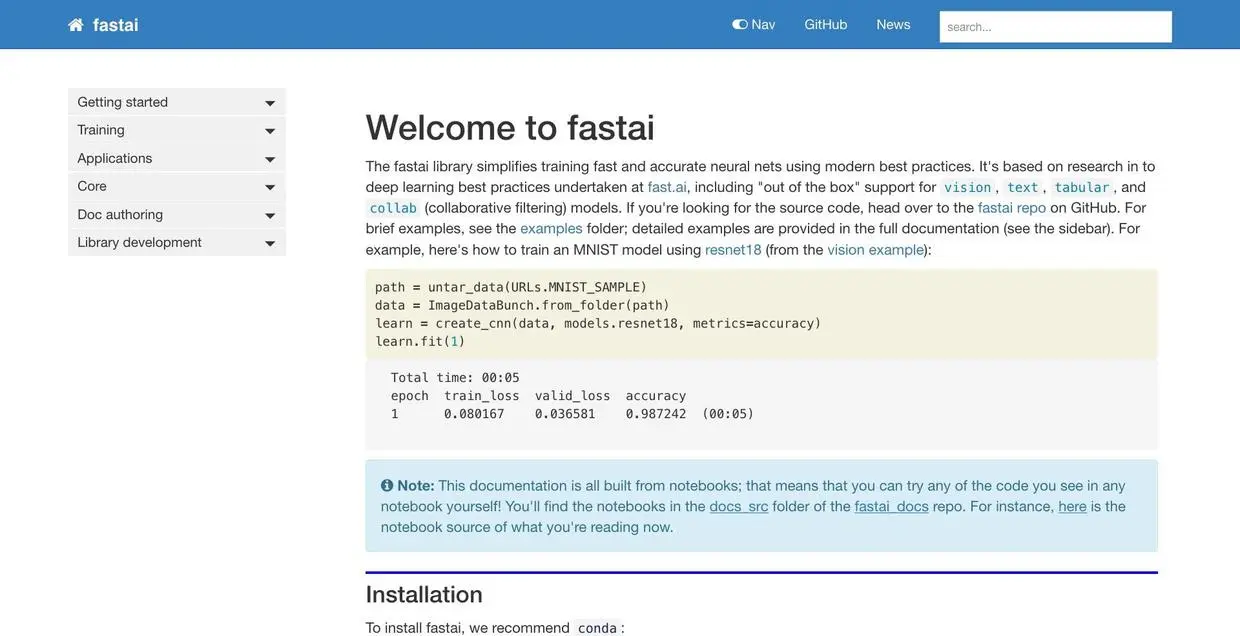This screenshot has height=636, width=1240.
Task: Open the vision module link
Action: click(968, 187)
